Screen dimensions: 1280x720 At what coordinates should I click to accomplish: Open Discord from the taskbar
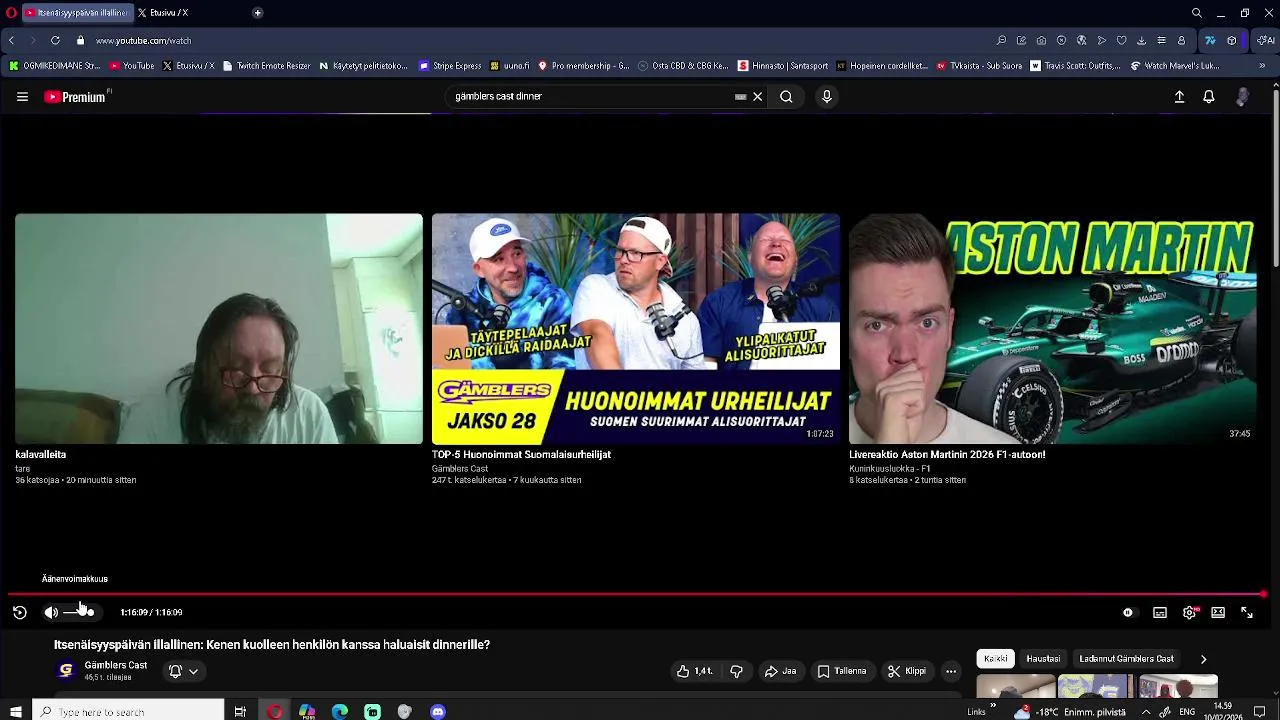coord(437,711)
